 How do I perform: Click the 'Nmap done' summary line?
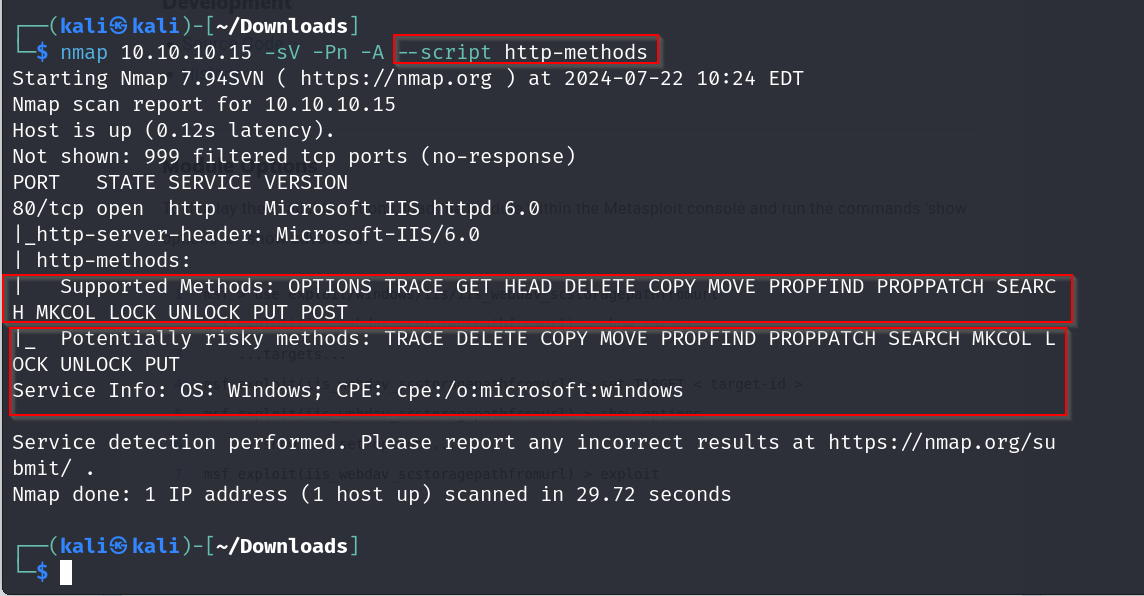tap(370, 494)
